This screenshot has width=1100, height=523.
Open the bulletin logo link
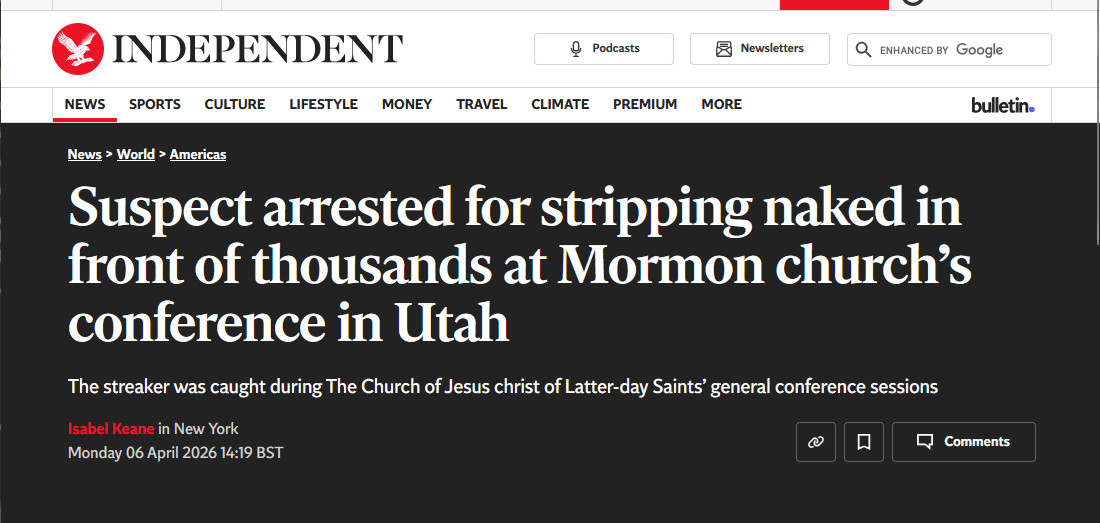[1002, 105]
